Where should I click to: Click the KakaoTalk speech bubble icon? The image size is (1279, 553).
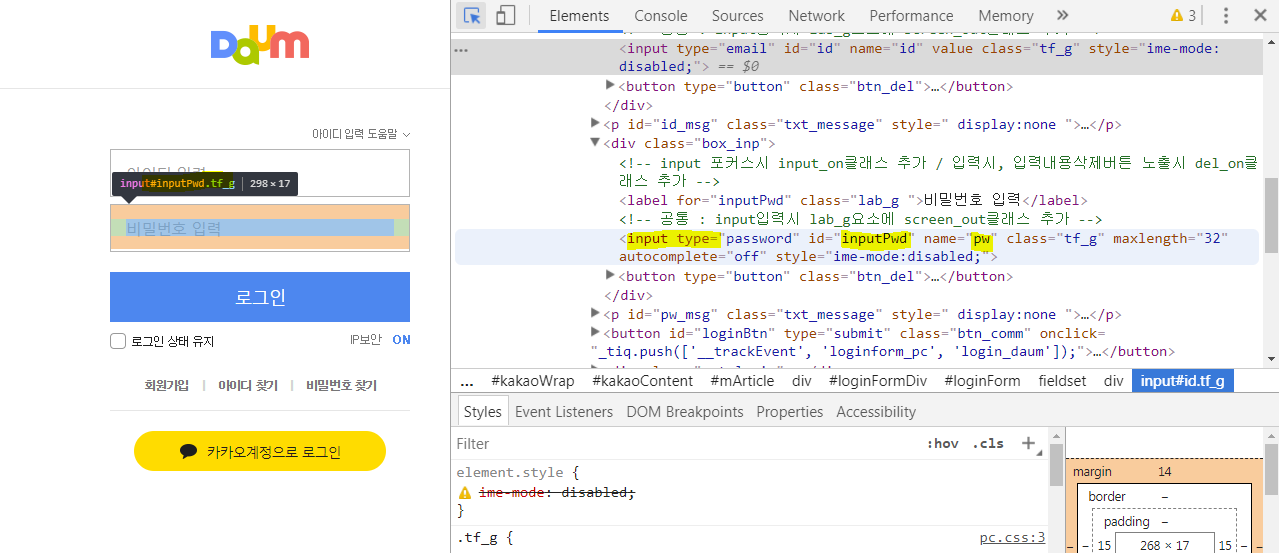point(189,451)
